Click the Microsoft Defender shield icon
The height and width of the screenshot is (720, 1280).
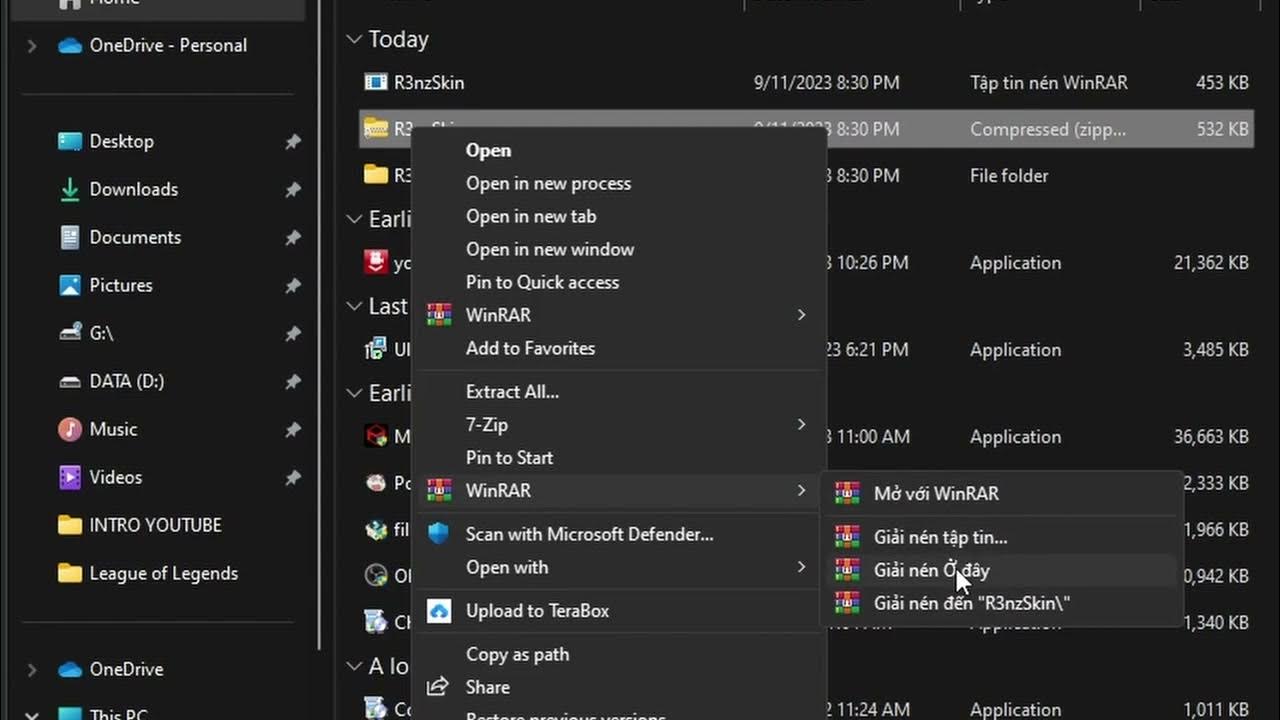[439, 534]
